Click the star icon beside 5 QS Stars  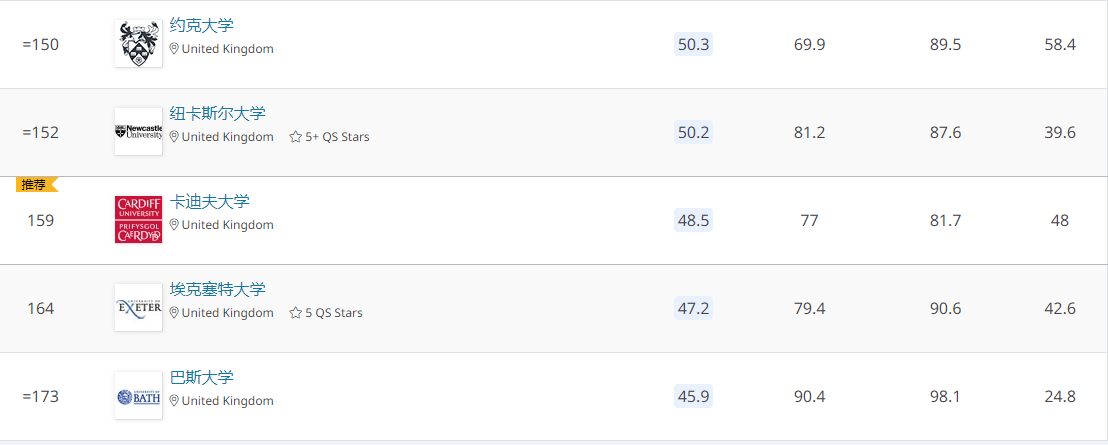tap(295, 313)
